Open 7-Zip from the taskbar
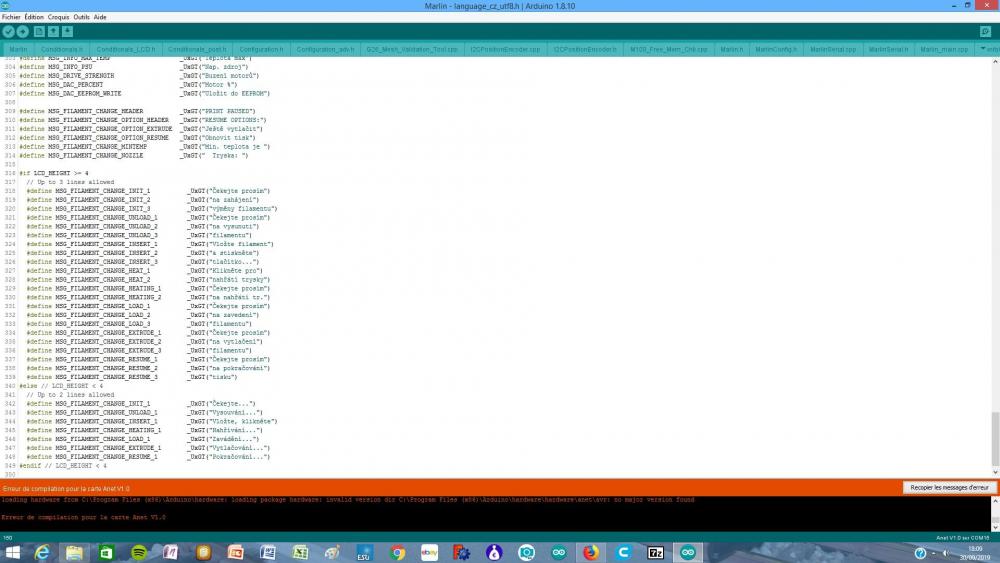Image resolution: width=1000 pixels, height=563 pixels. 656,553
